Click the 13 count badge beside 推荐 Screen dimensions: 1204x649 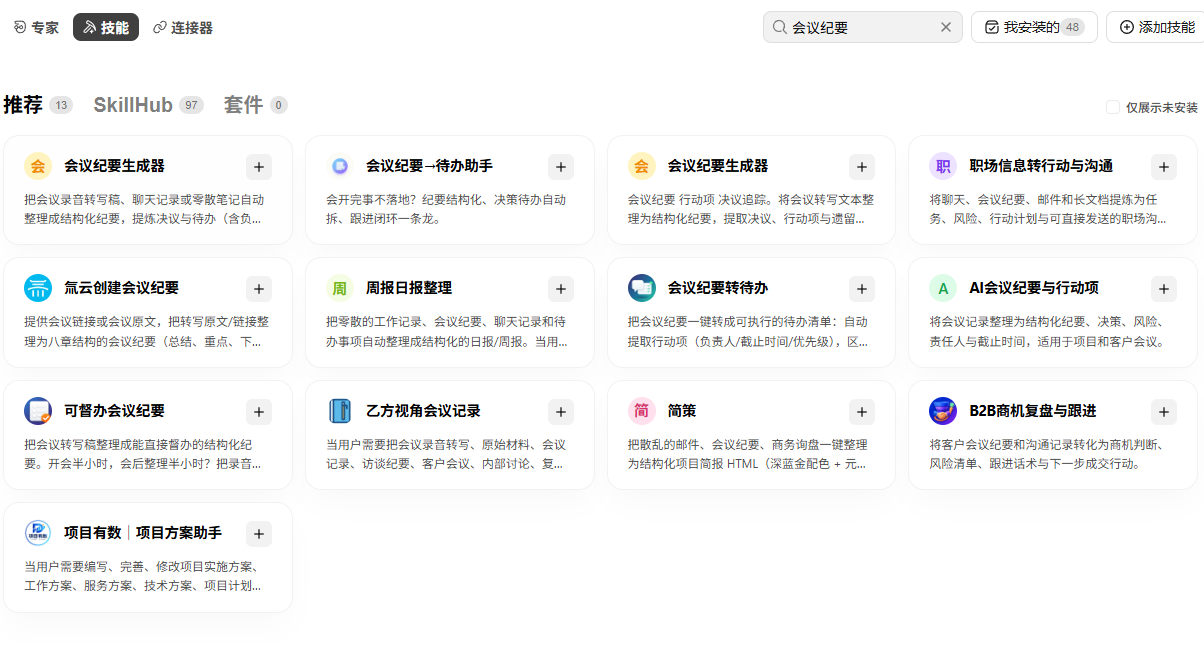point(61,105)
